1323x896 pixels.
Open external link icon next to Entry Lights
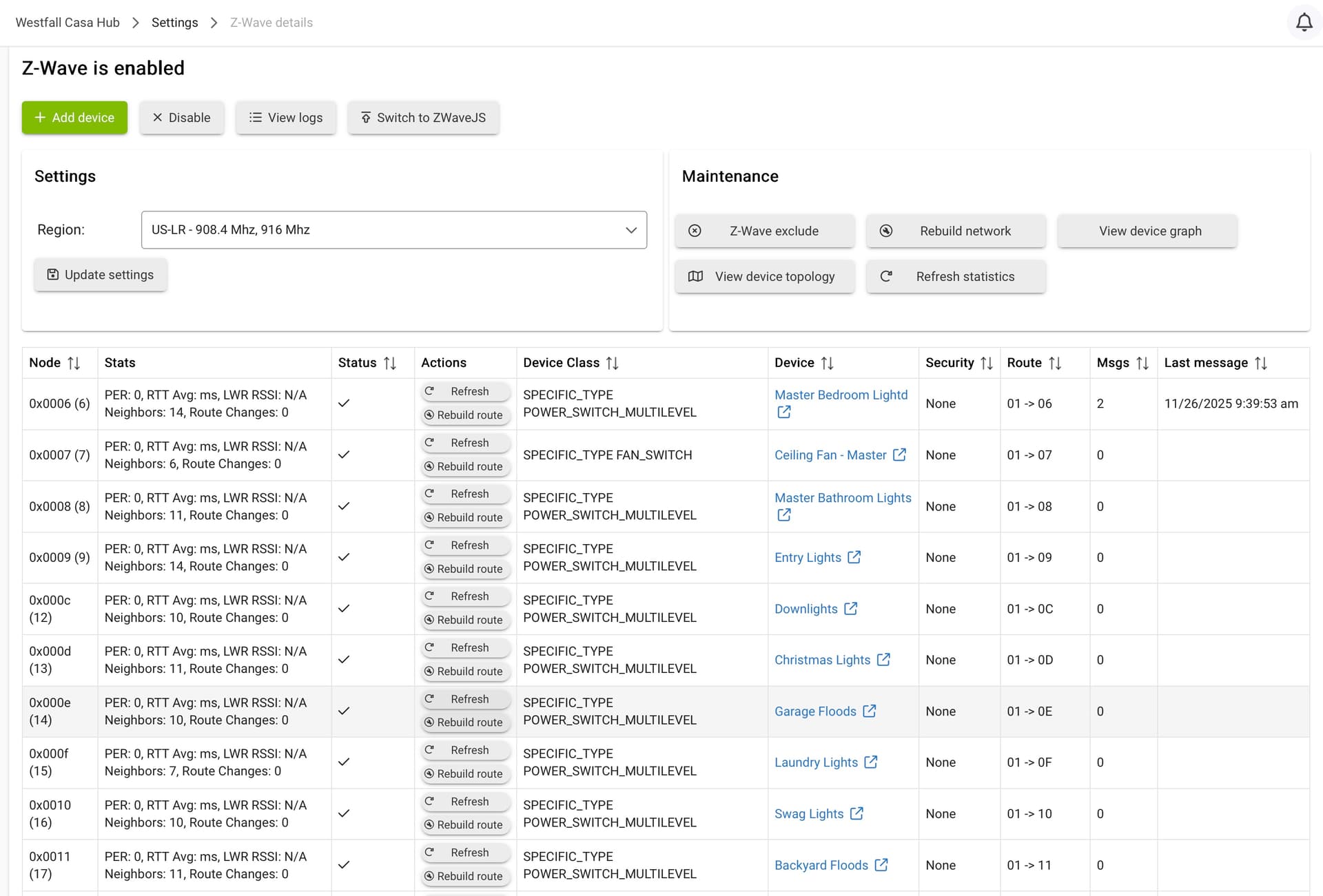pos(854,557)
